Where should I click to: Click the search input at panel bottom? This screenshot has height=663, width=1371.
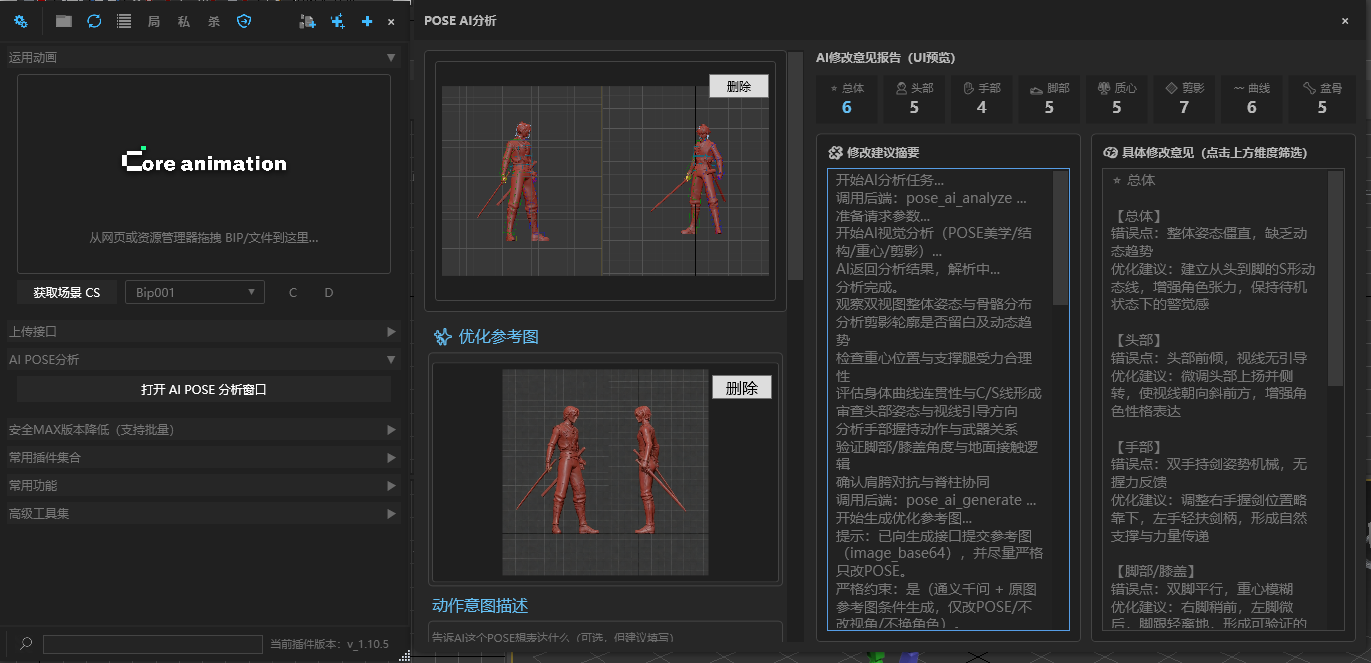pyautogui.click(x=153, y=644)
